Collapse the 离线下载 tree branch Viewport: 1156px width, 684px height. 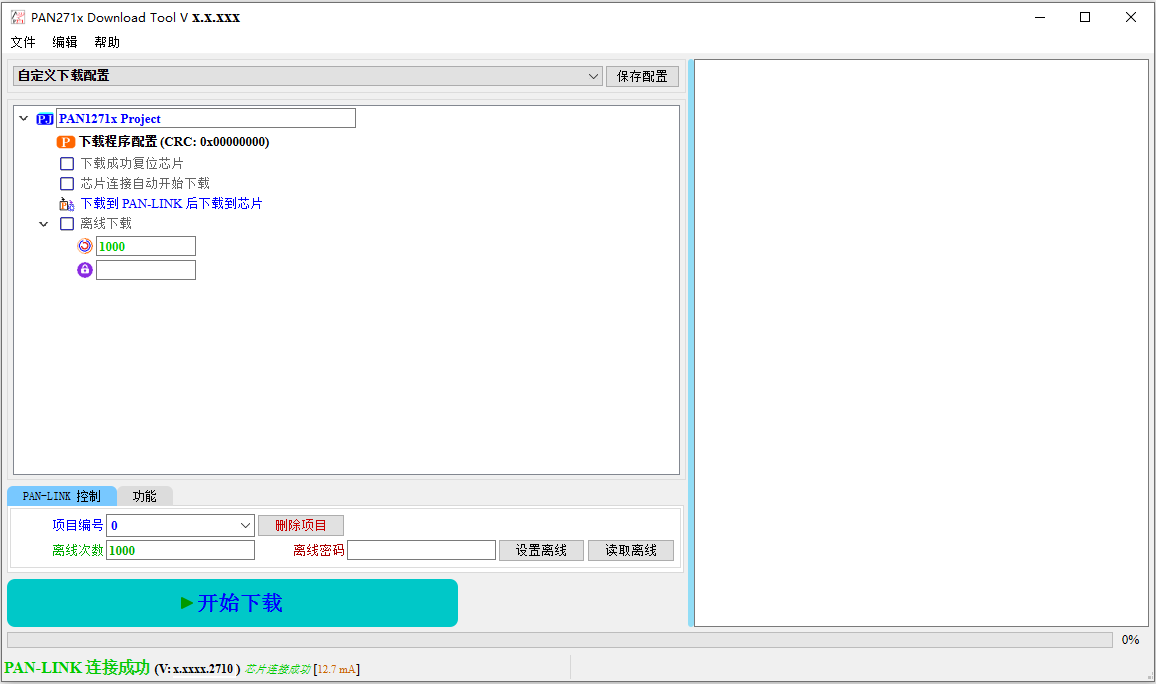point(44,224)
